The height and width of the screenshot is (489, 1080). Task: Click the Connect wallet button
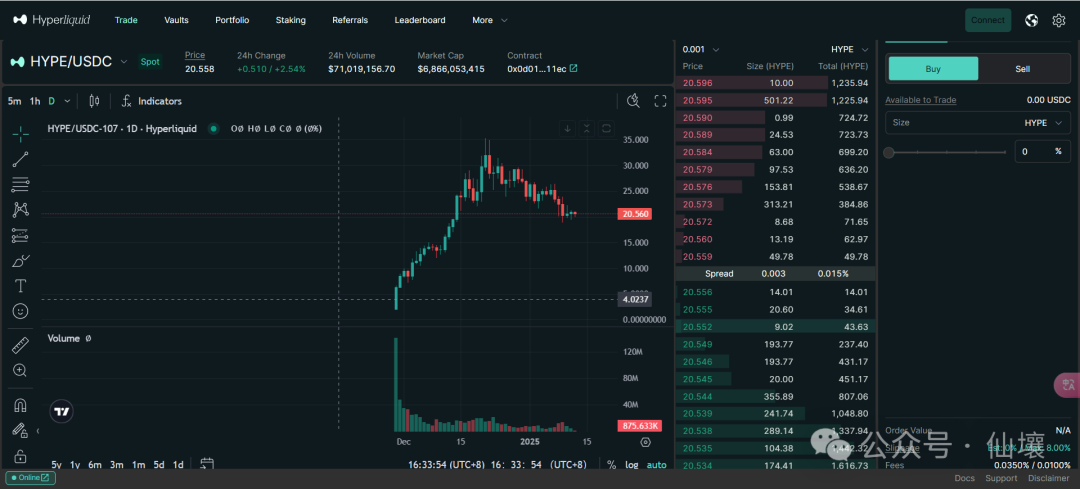click(988, 21)
